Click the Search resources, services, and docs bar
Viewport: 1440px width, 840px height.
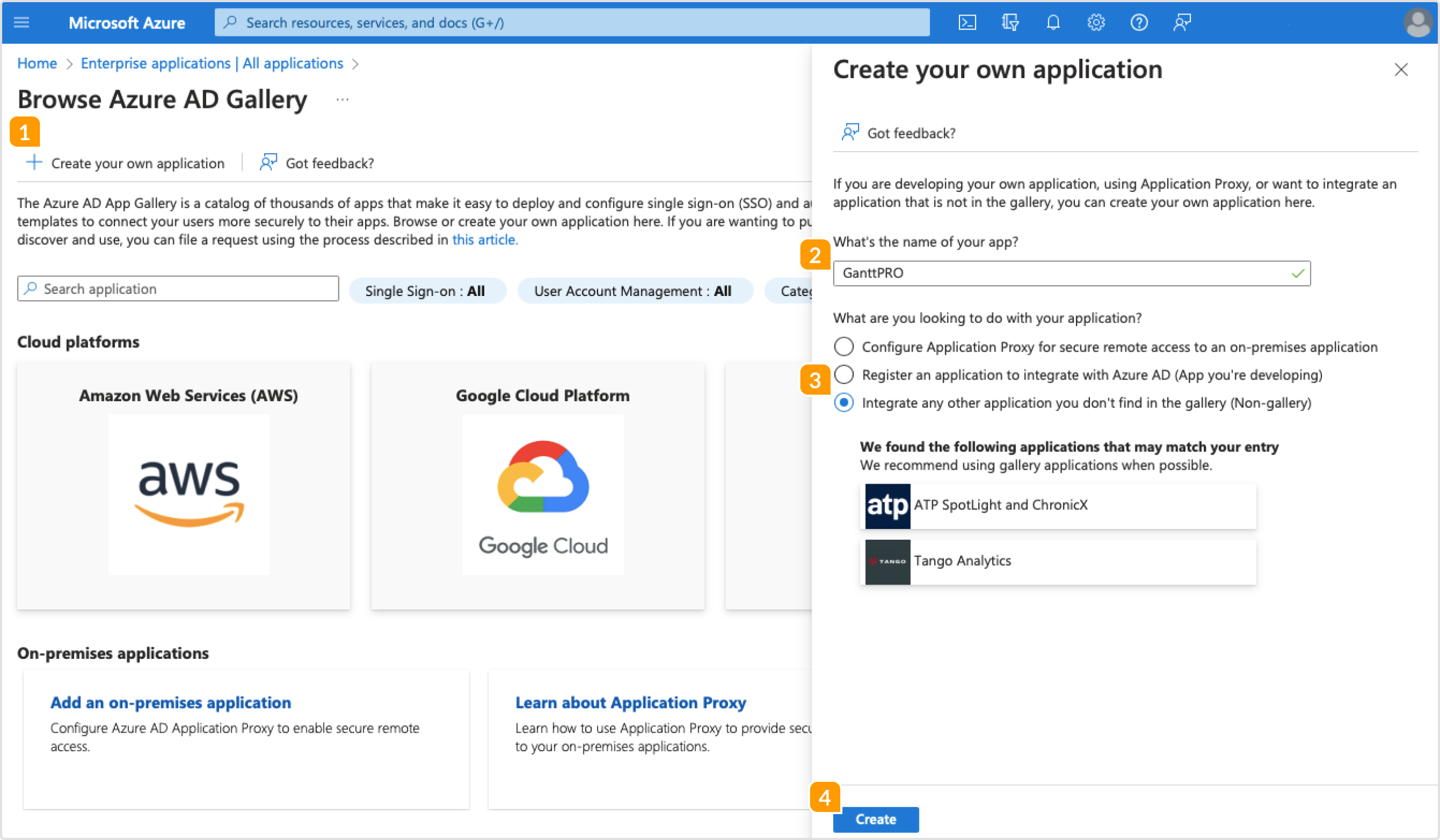pyautogui.click(x=572, y=22)
